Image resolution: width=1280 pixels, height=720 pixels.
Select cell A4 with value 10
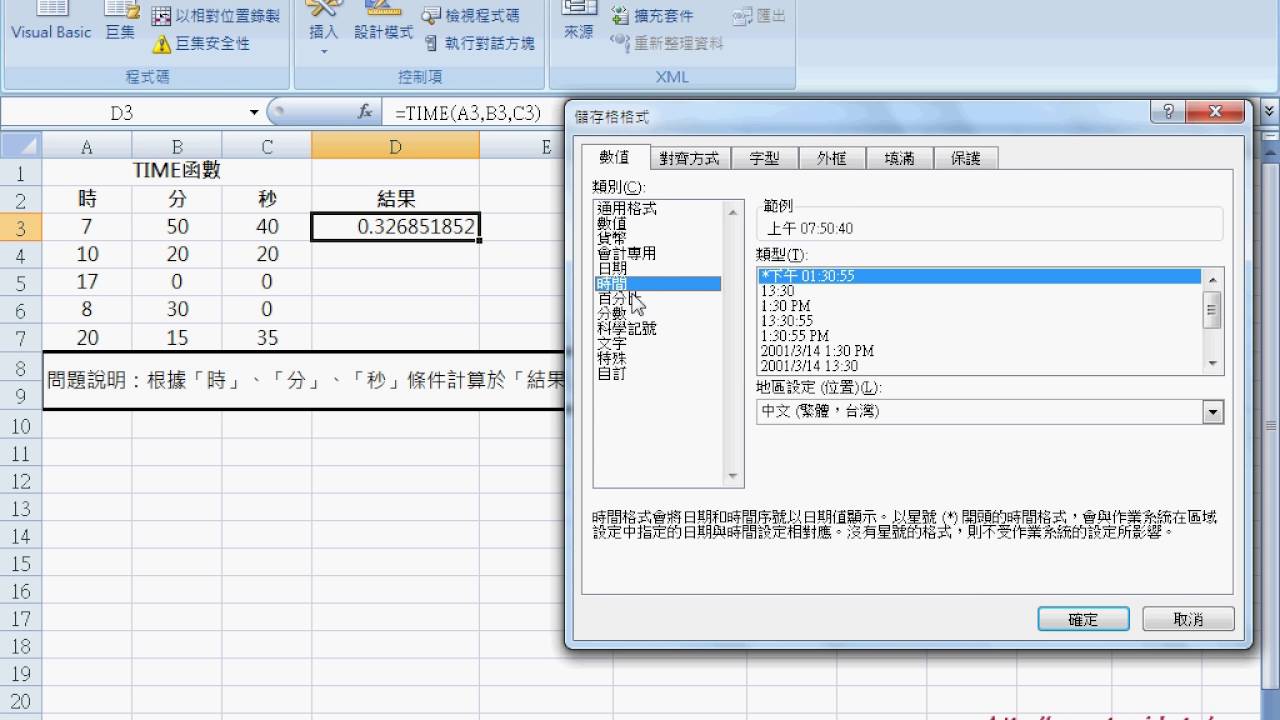click(x=87, y=255)
